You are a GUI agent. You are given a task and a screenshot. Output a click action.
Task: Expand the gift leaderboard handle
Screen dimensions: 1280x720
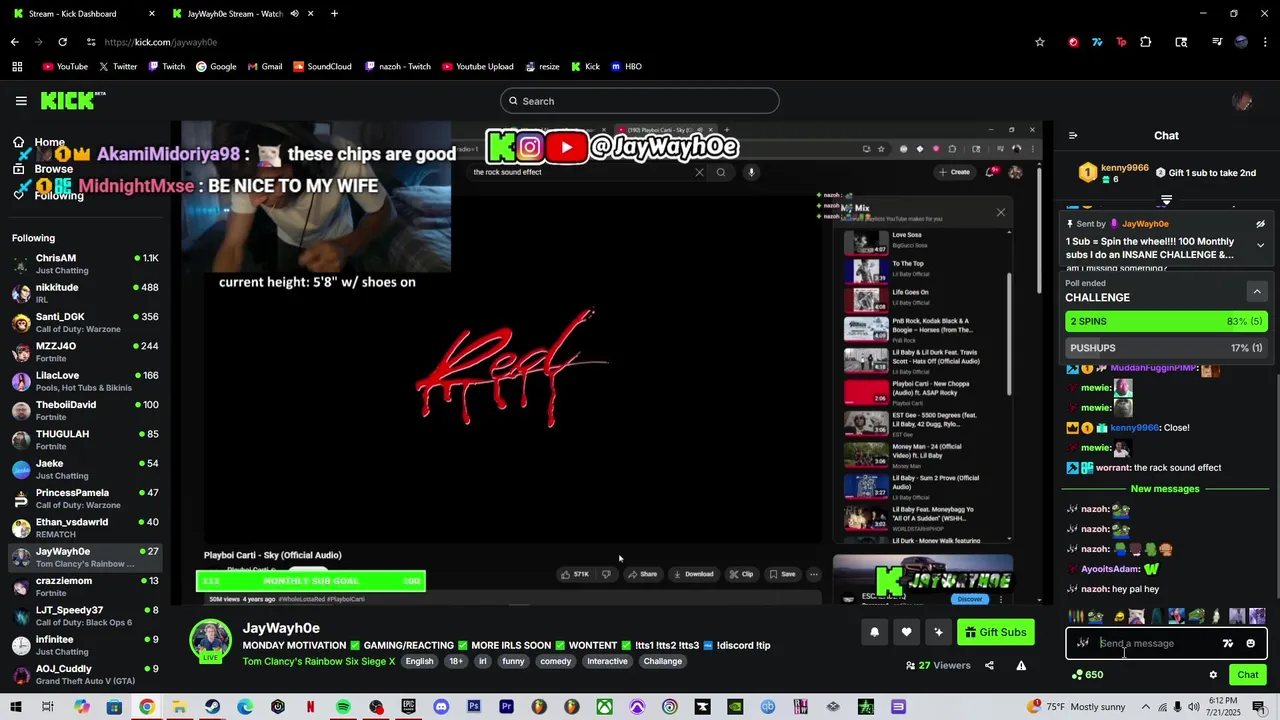[1166, 201]
